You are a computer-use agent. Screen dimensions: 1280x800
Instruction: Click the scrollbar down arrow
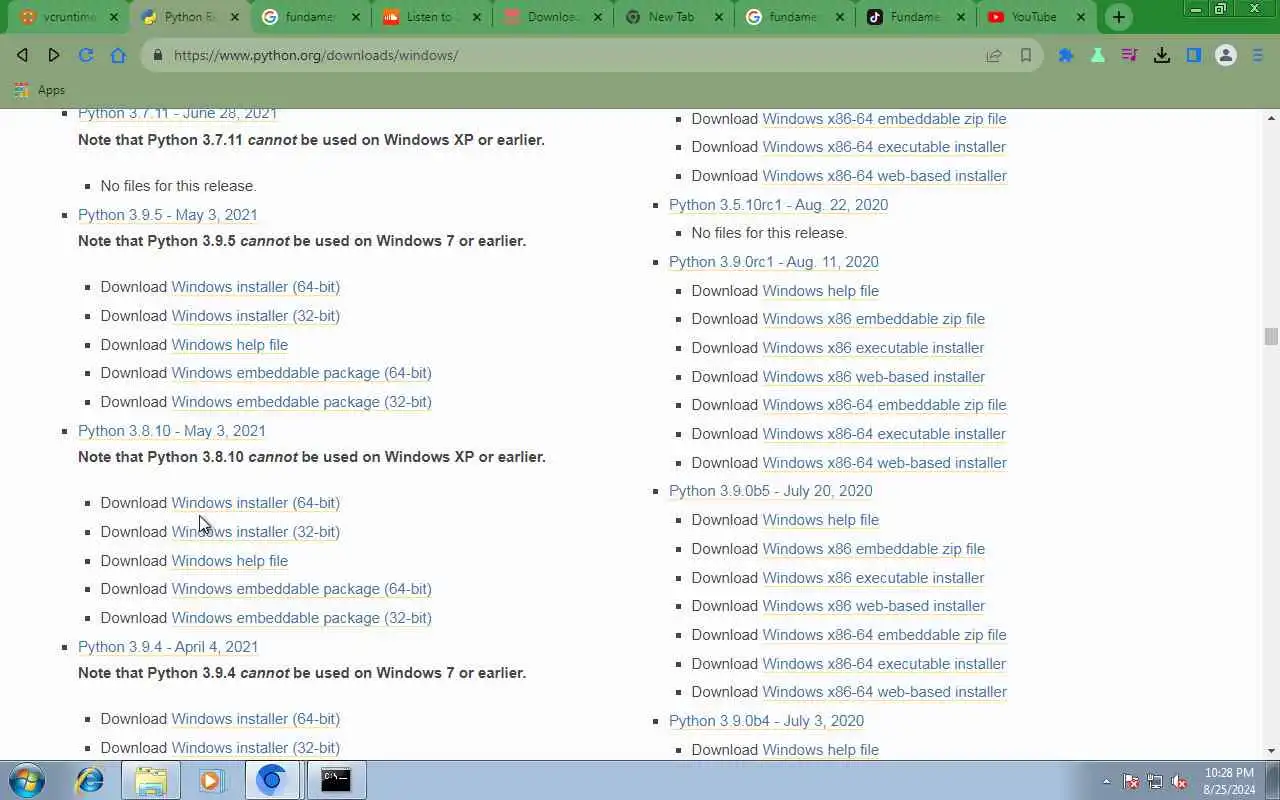pyautogui.click(x=1271, y=750)
